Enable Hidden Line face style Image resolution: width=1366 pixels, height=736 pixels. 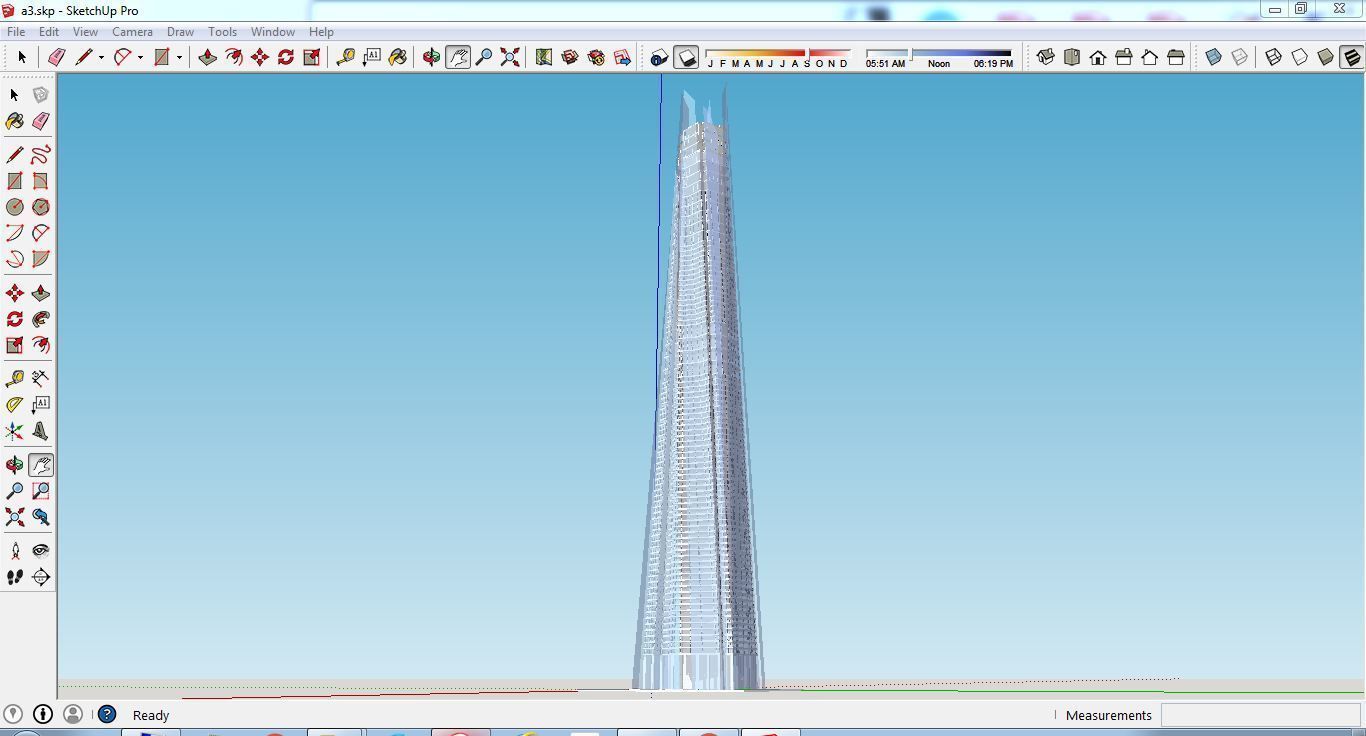(x=1299, y=58)
